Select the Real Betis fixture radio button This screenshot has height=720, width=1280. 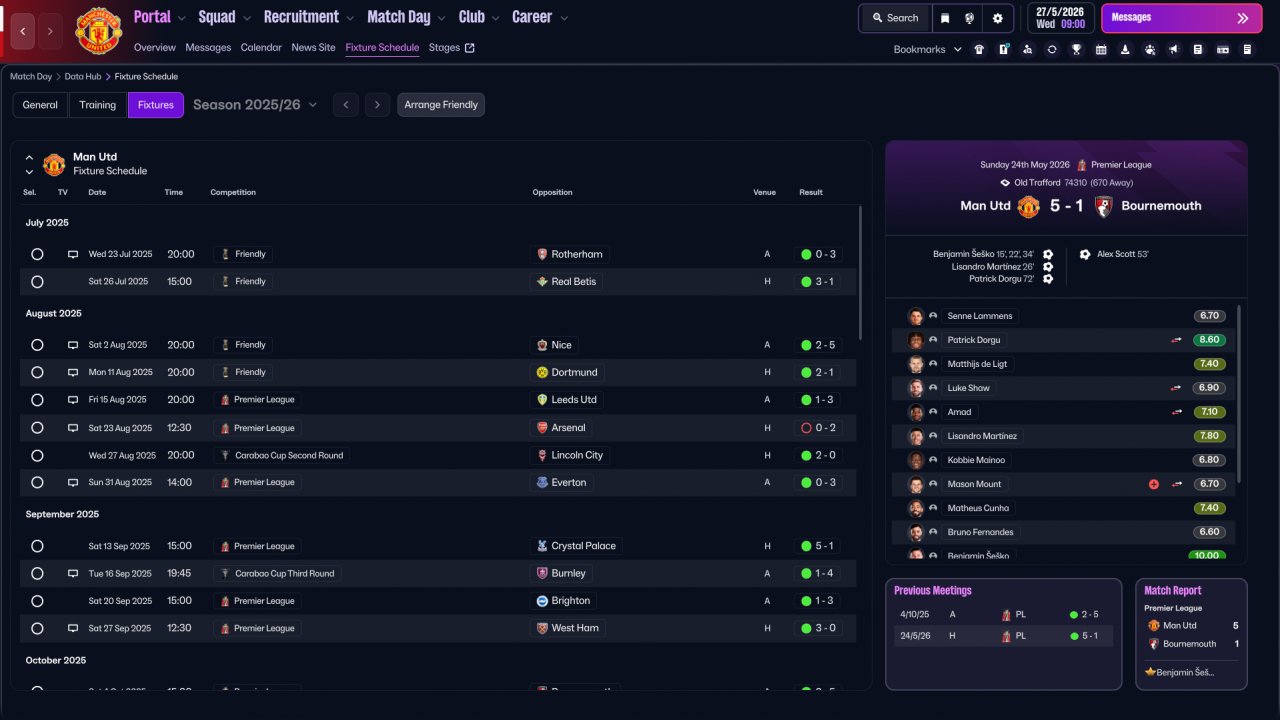(x=37, y=282)
